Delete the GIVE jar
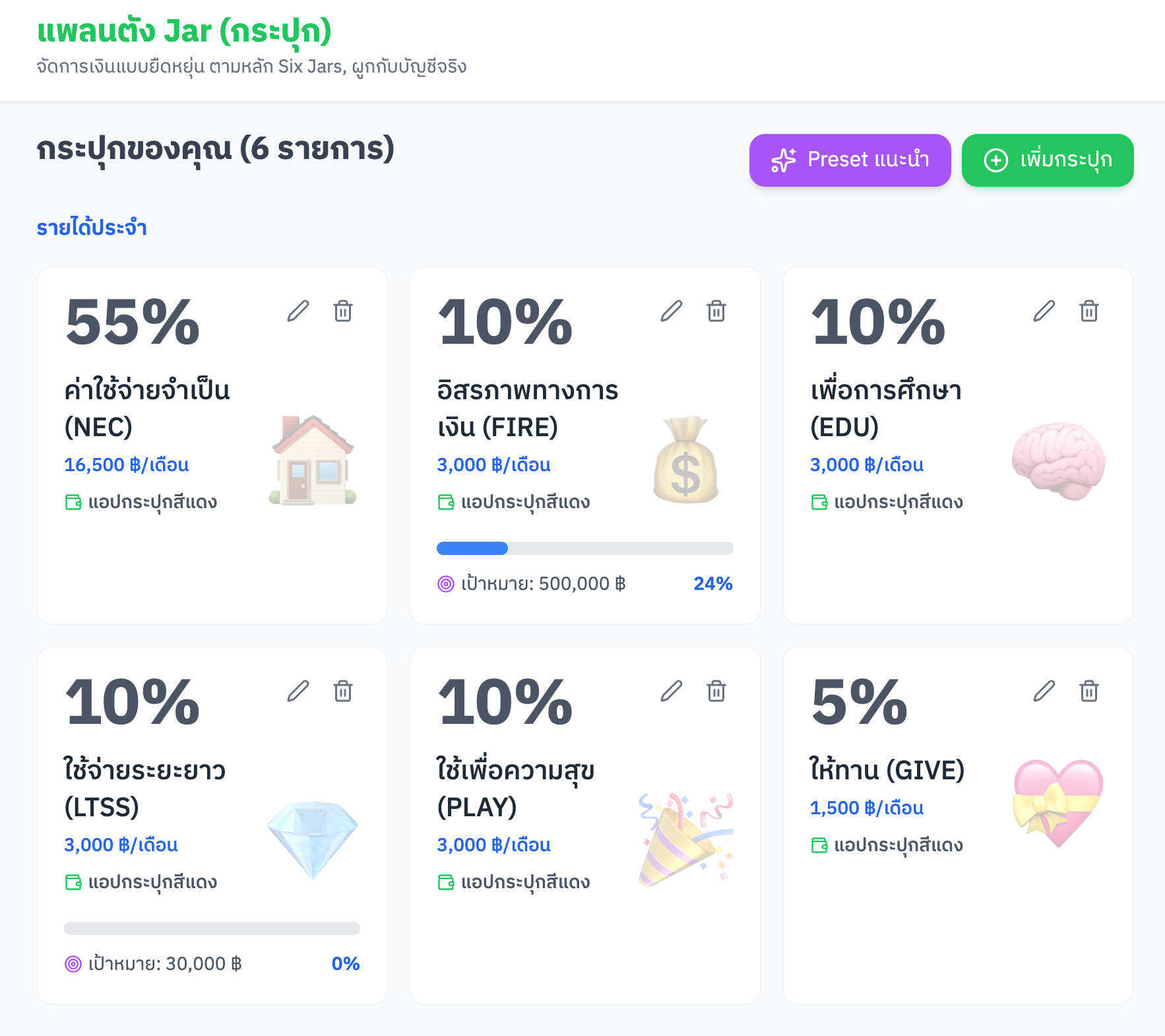1165x1036 pixels. point(1090,692)
